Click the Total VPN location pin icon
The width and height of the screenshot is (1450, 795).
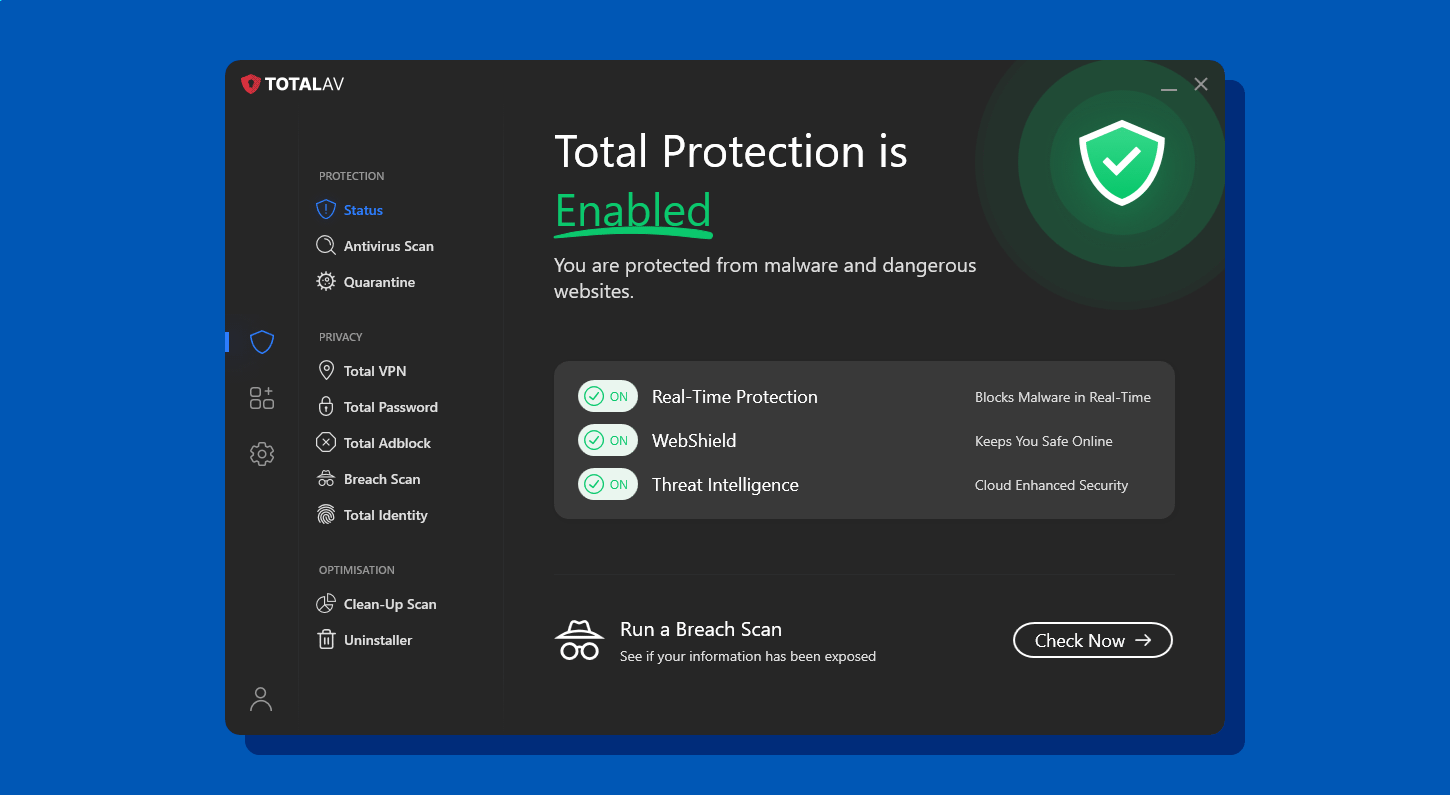click(x=325, y=370)
